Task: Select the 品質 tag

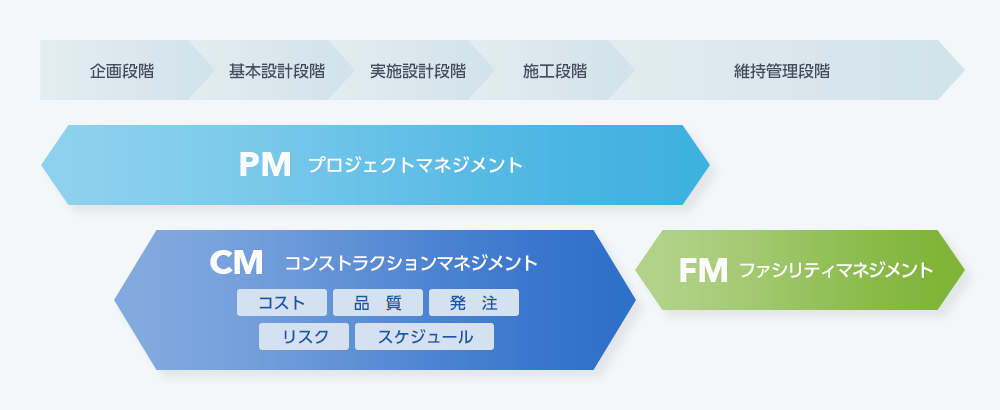Action: tap(378, 302)
